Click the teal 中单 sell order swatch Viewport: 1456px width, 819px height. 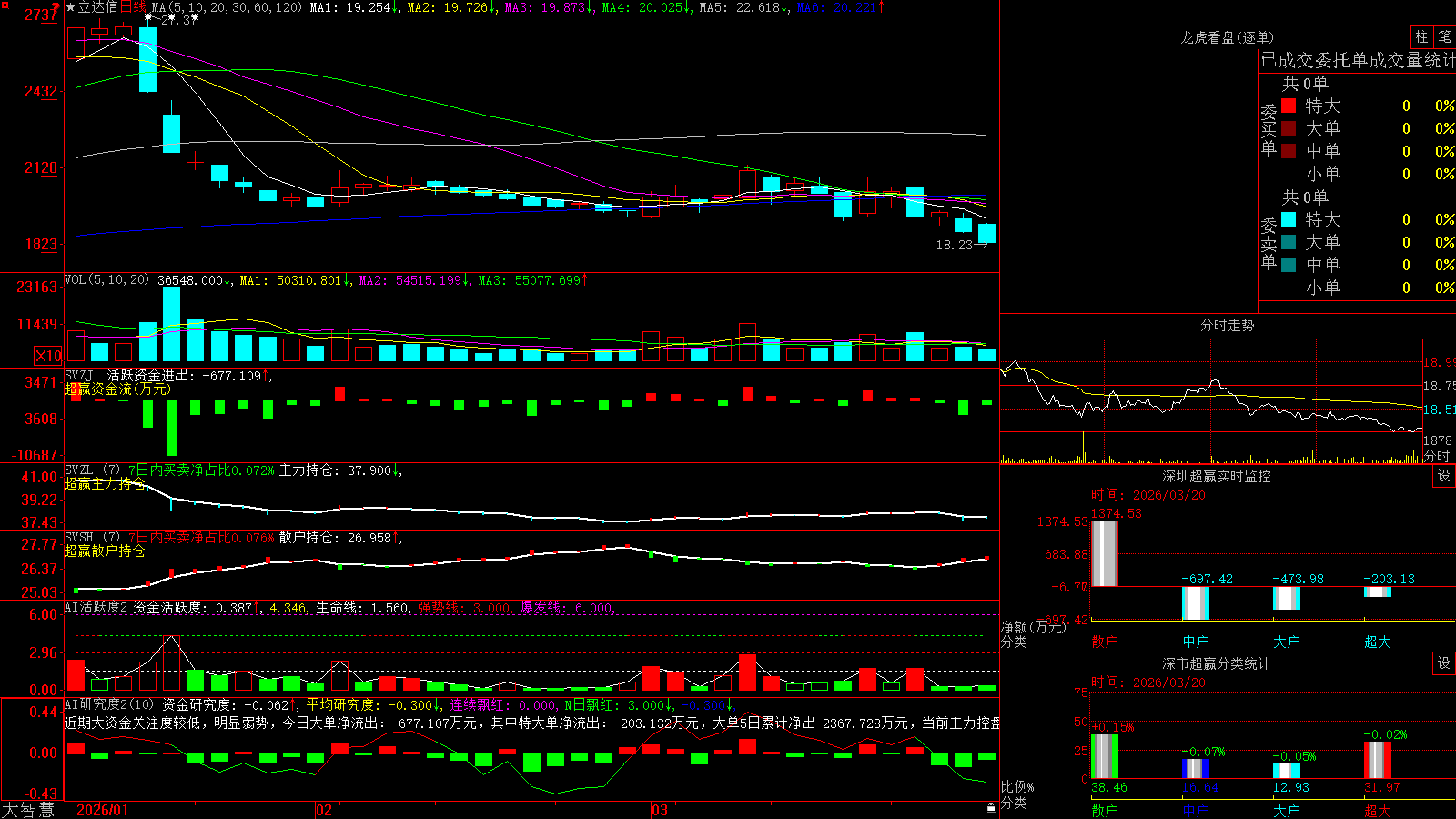tap(1289, 265)
